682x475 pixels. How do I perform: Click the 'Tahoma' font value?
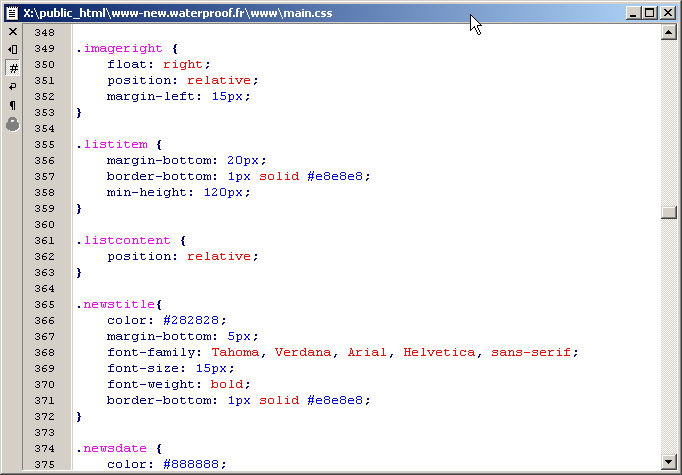click(235, 352)
